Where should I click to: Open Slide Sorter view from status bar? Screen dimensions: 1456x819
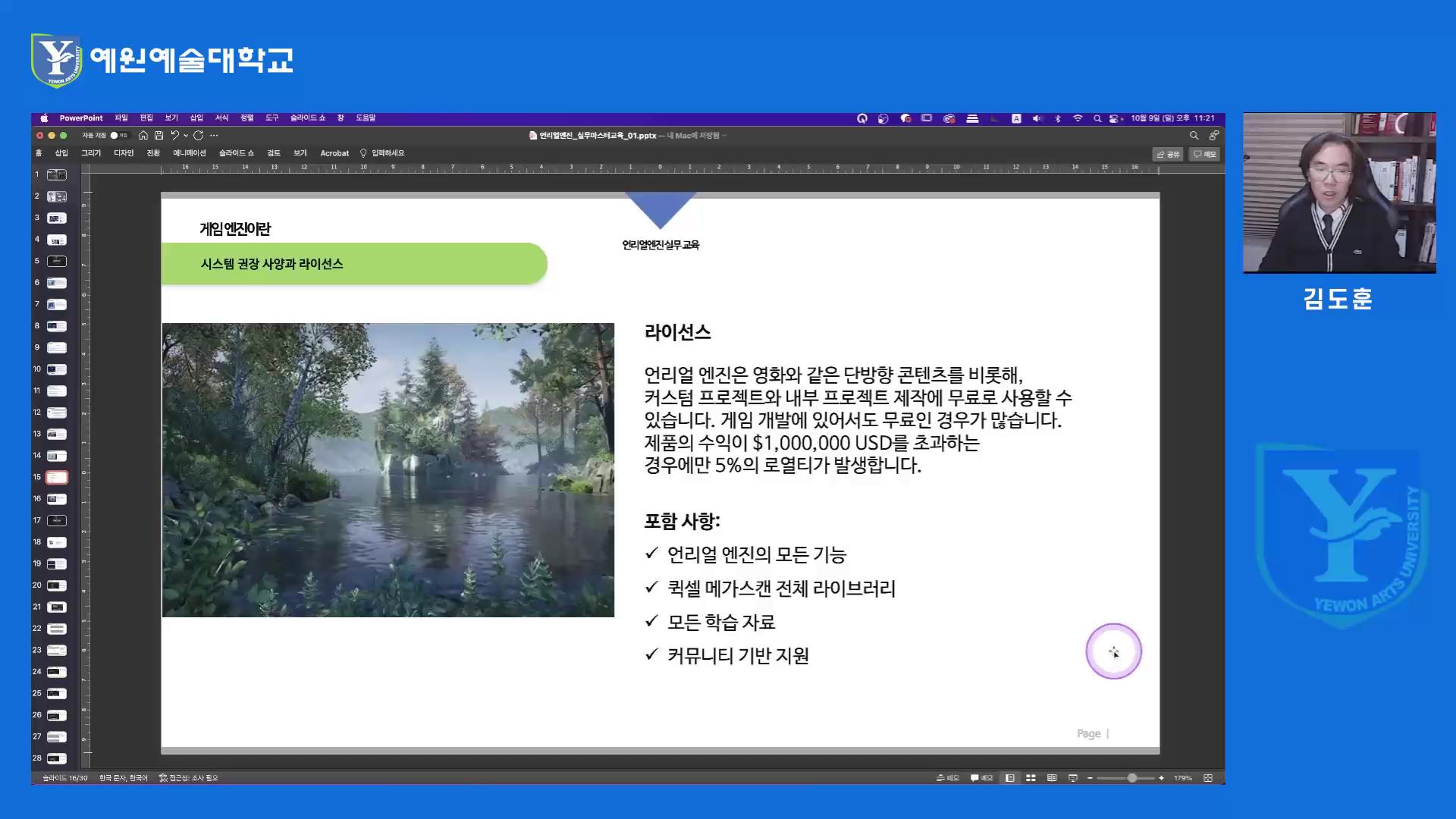tap(1031, 778)
